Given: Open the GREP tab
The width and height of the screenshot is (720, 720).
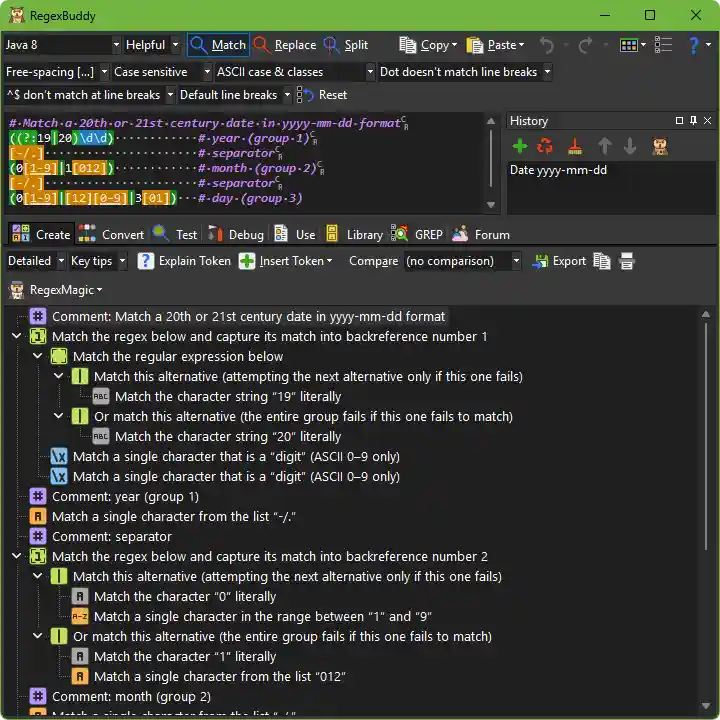Looking at the screenshot, I should (x=417, y=235).
